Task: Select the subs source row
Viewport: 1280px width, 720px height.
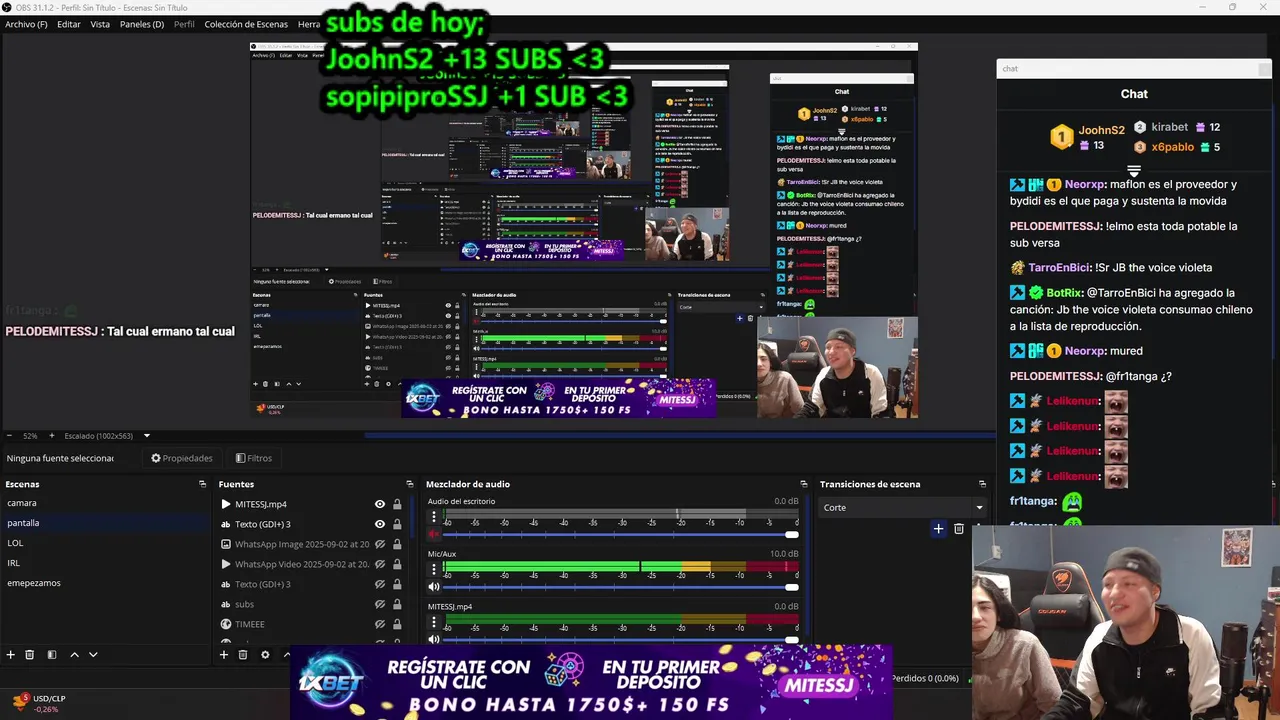Action: pos(312,604)
